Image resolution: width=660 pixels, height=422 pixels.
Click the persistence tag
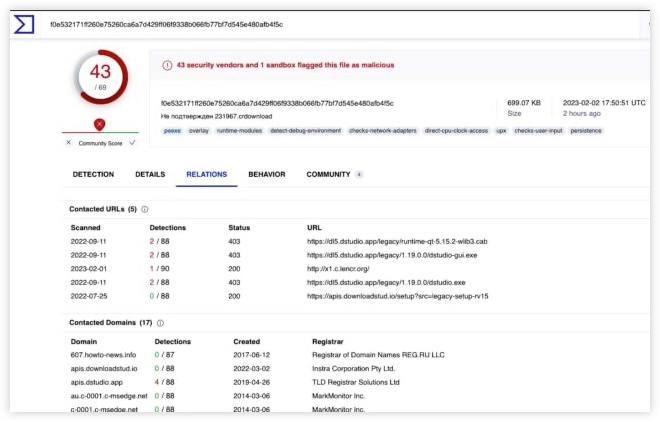586,131
